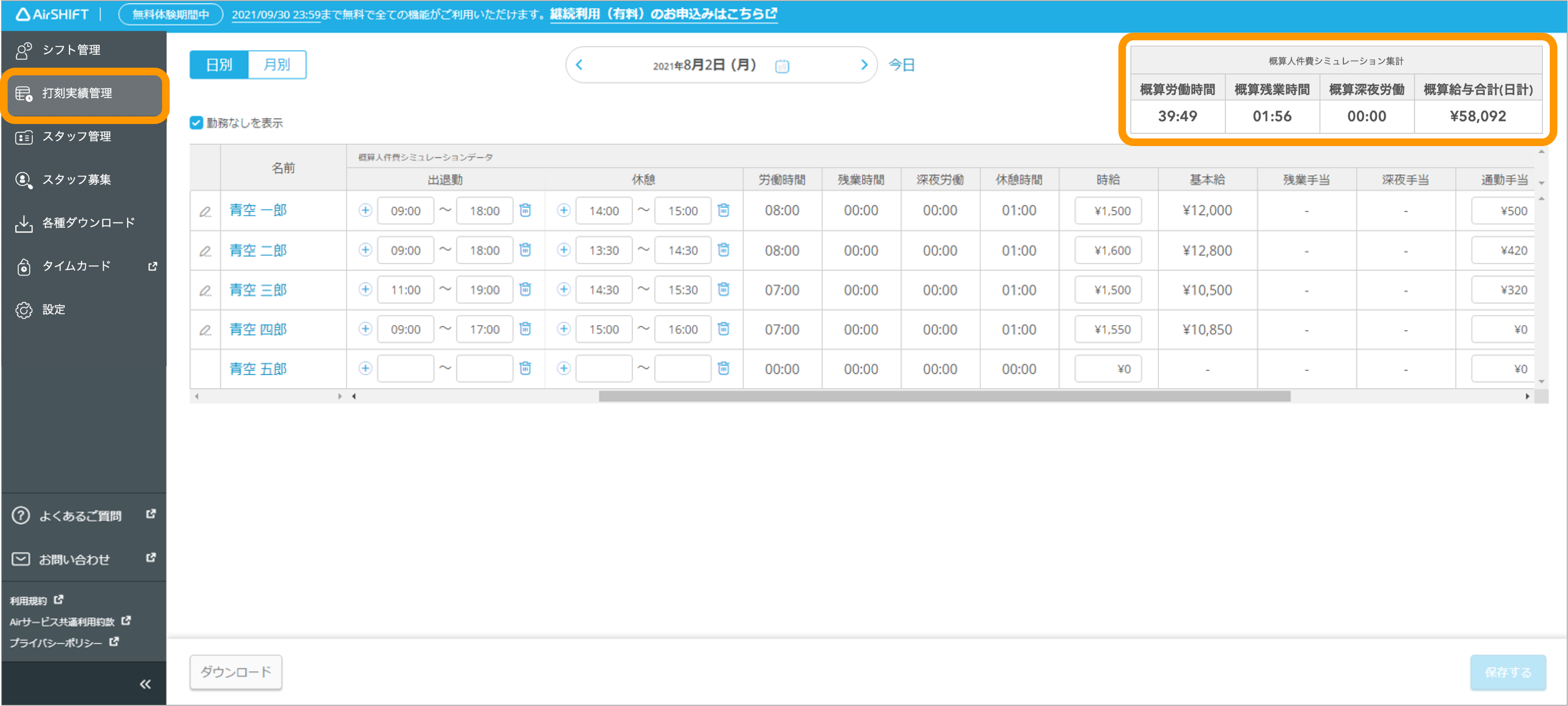Click right arrow of horizontal scrollbar
Screen dimensions: 1568x706
click(1527, 396)
